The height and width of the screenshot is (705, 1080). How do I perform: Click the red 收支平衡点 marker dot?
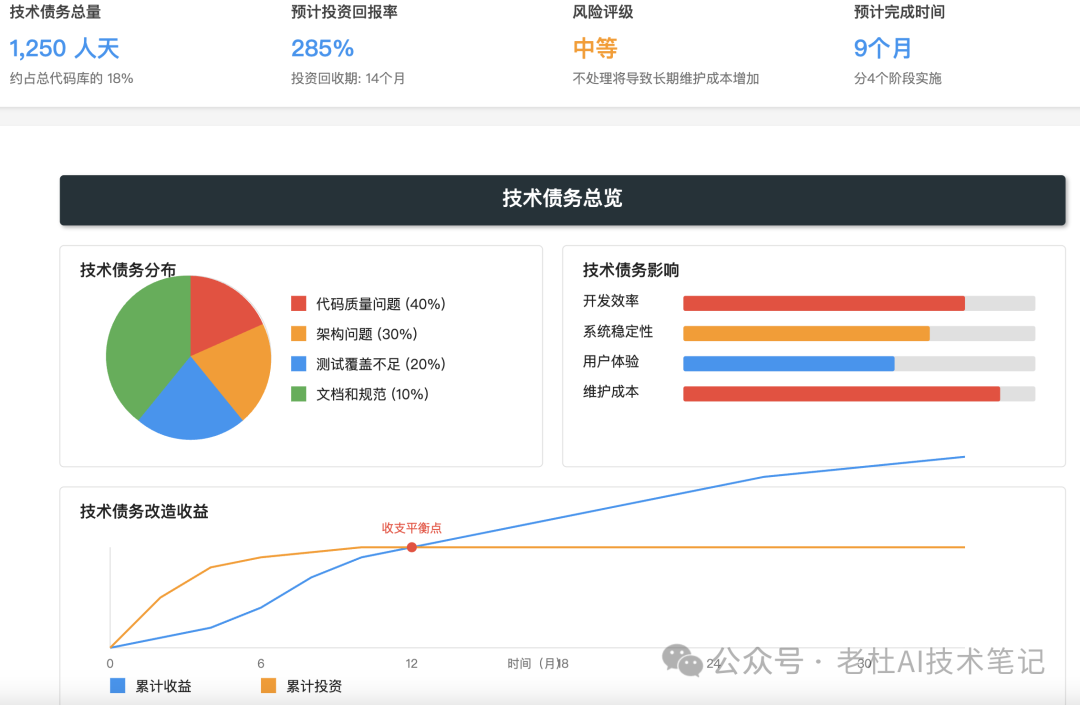coord(411,547)
